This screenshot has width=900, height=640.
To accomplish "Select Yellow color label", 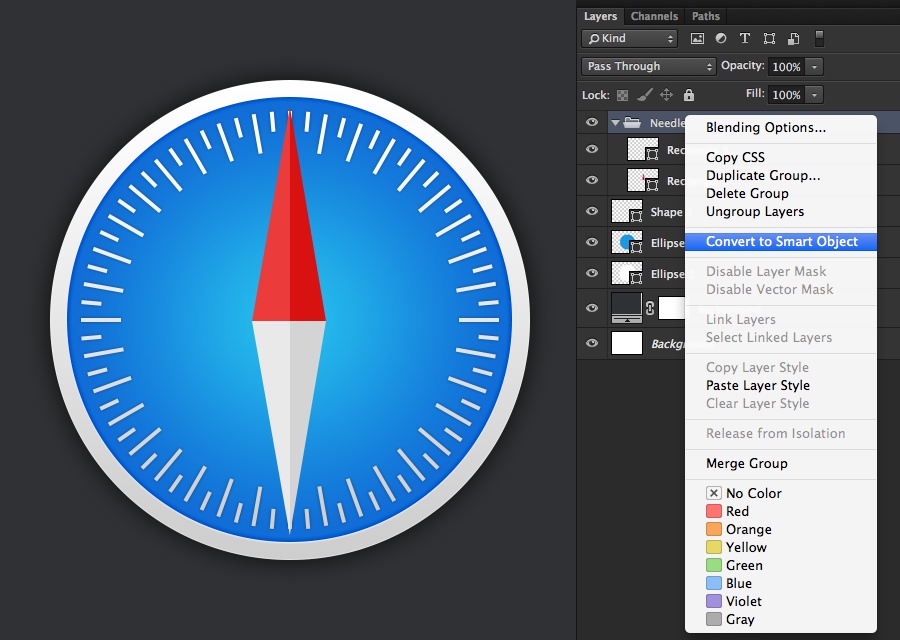I will [x=781, y=548].
